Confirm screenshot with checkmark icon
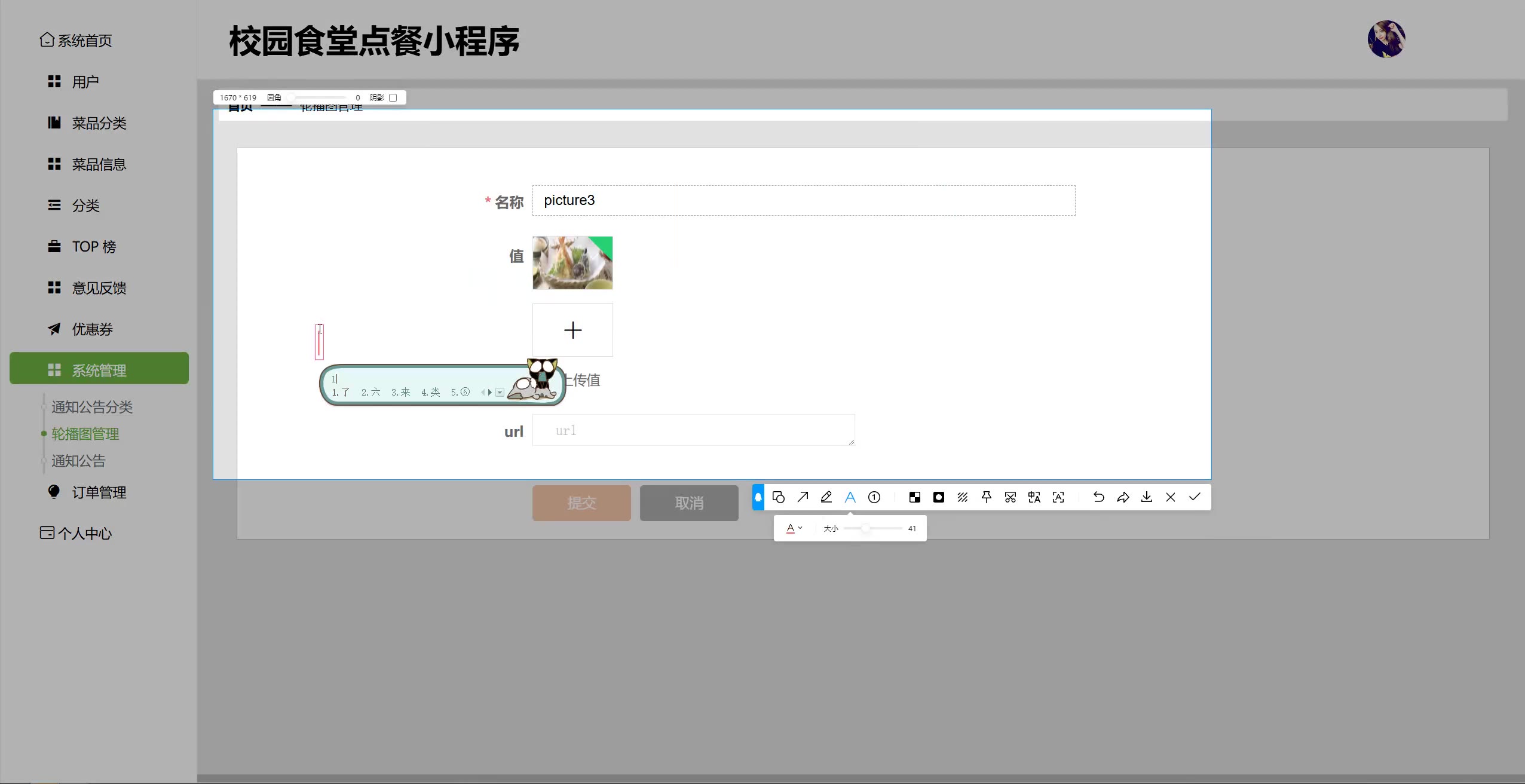 point(1195,497)
